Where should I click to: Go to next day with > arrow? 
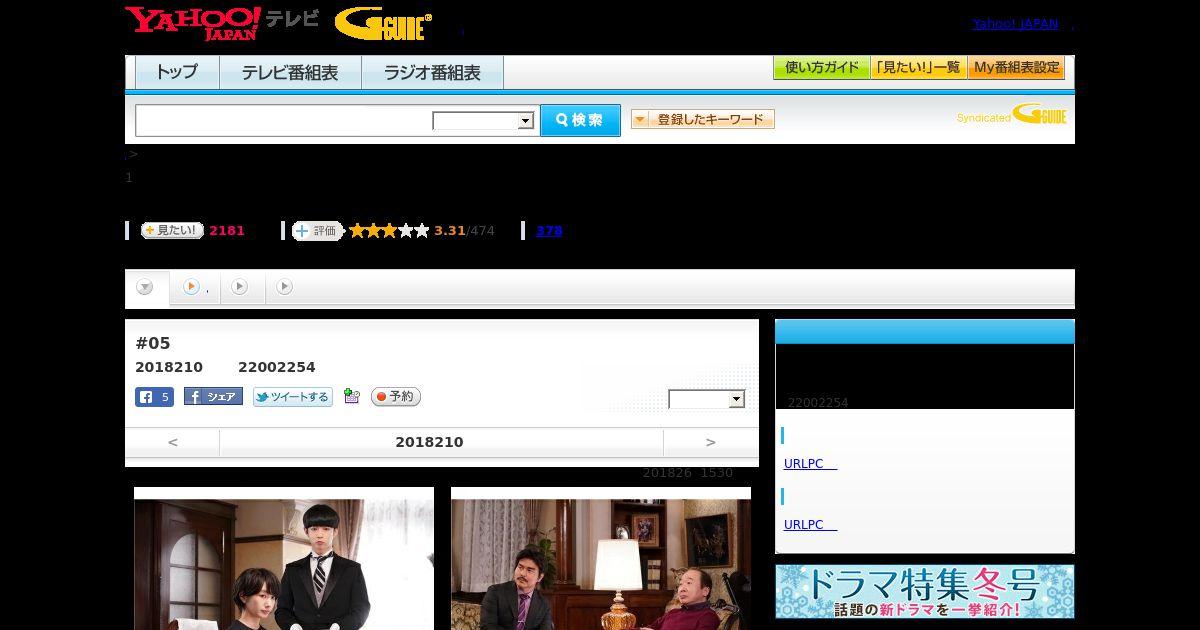[711, 442]
